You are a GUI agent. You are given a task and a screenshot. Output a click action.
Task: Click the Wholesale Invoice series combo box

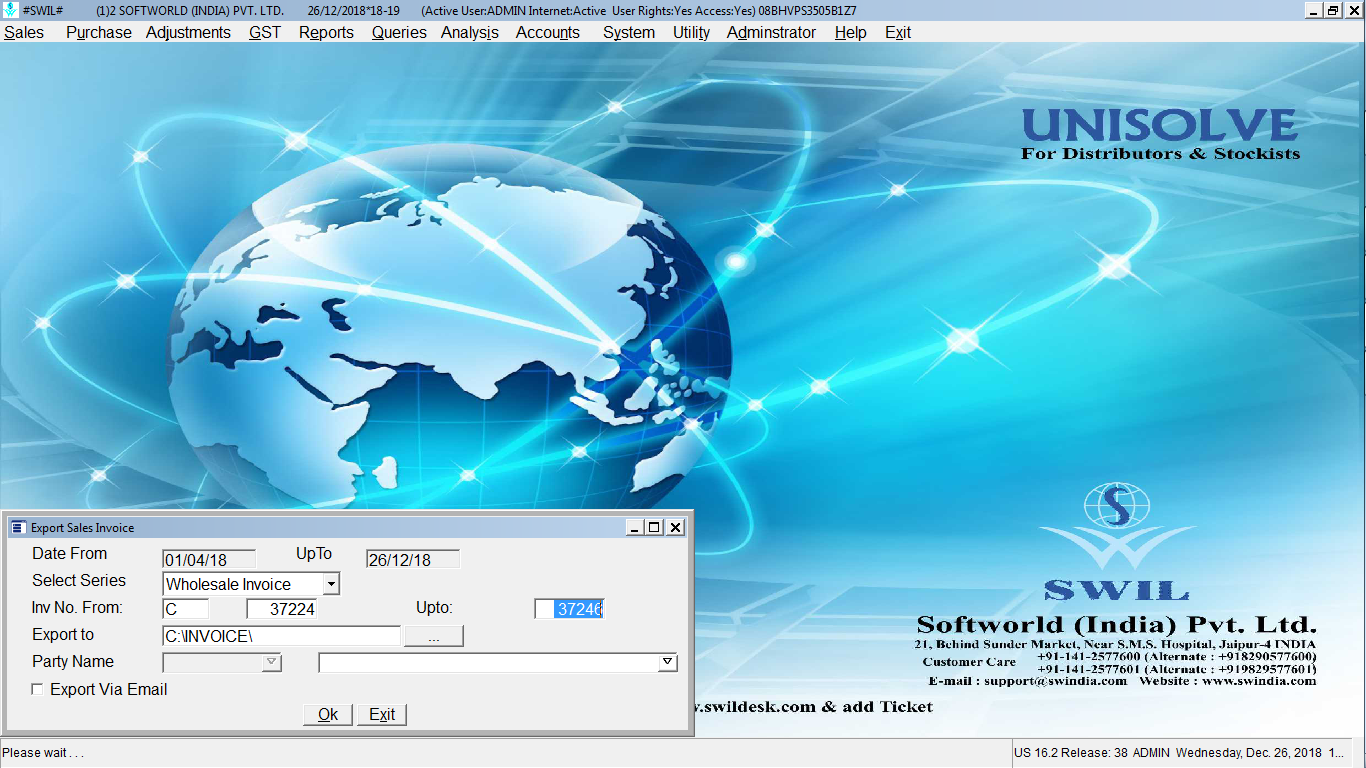pyautogui.click(x=251, y=584)
